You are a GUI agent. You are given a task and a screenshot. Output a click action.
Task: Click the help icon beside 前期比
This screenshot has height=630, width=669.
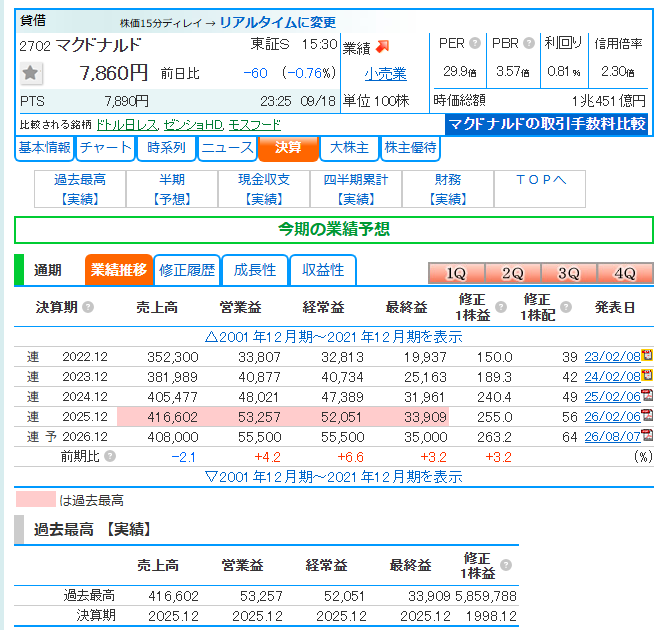110,456
